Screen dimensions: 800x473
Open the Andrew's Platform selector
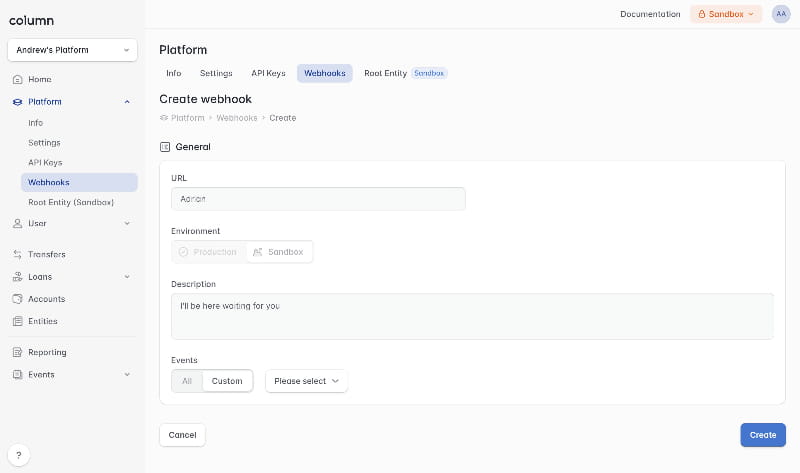coord(72,50)
